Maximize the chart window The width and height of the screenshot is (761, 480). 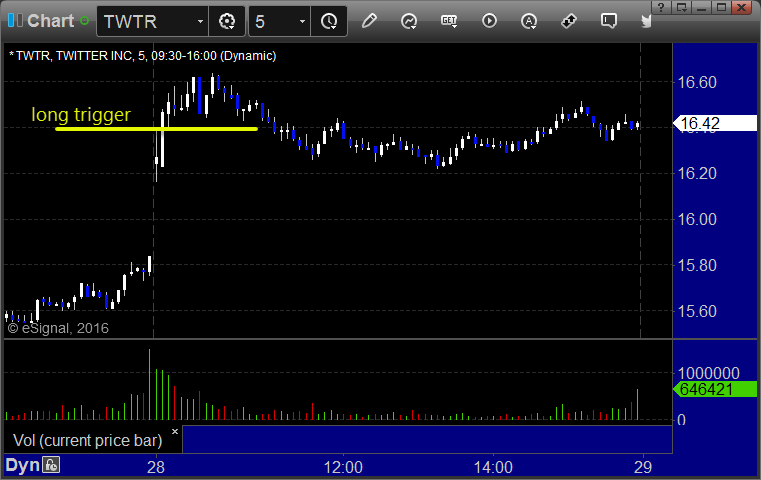pyautogui.click(x=722, y=7)
